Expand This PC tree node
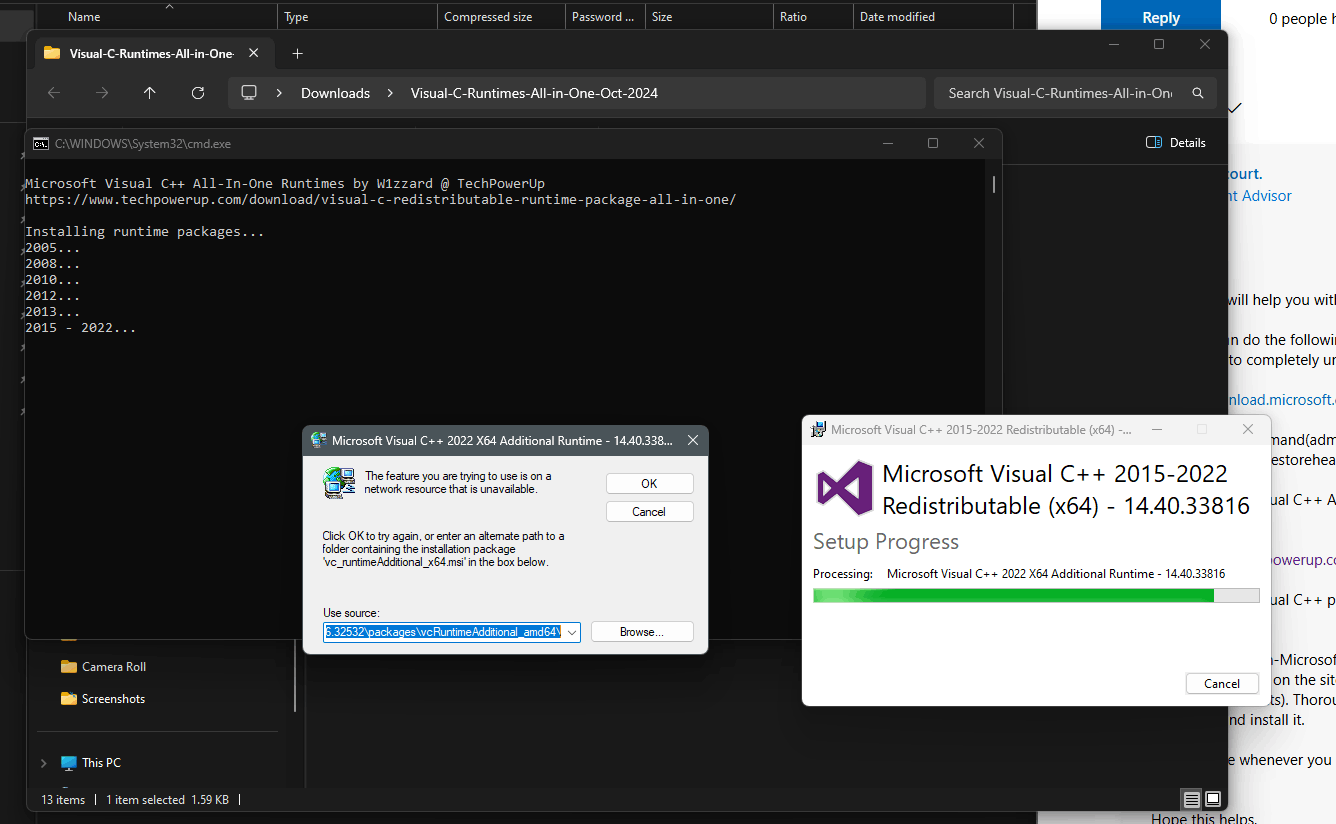 43,763
